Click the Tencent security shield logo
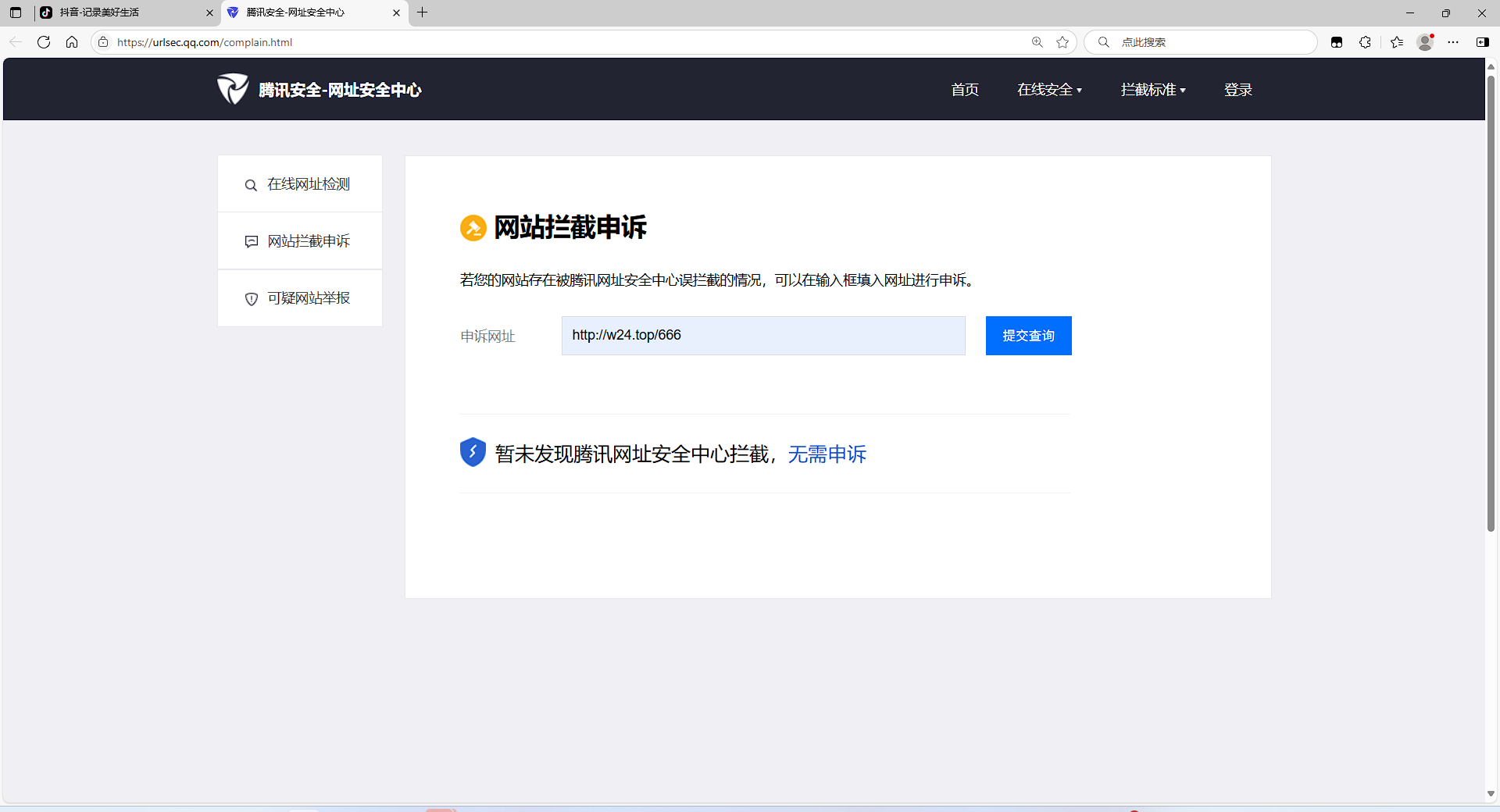The width and height of the screenshot is (1500, 812). (x=233, y=89)
